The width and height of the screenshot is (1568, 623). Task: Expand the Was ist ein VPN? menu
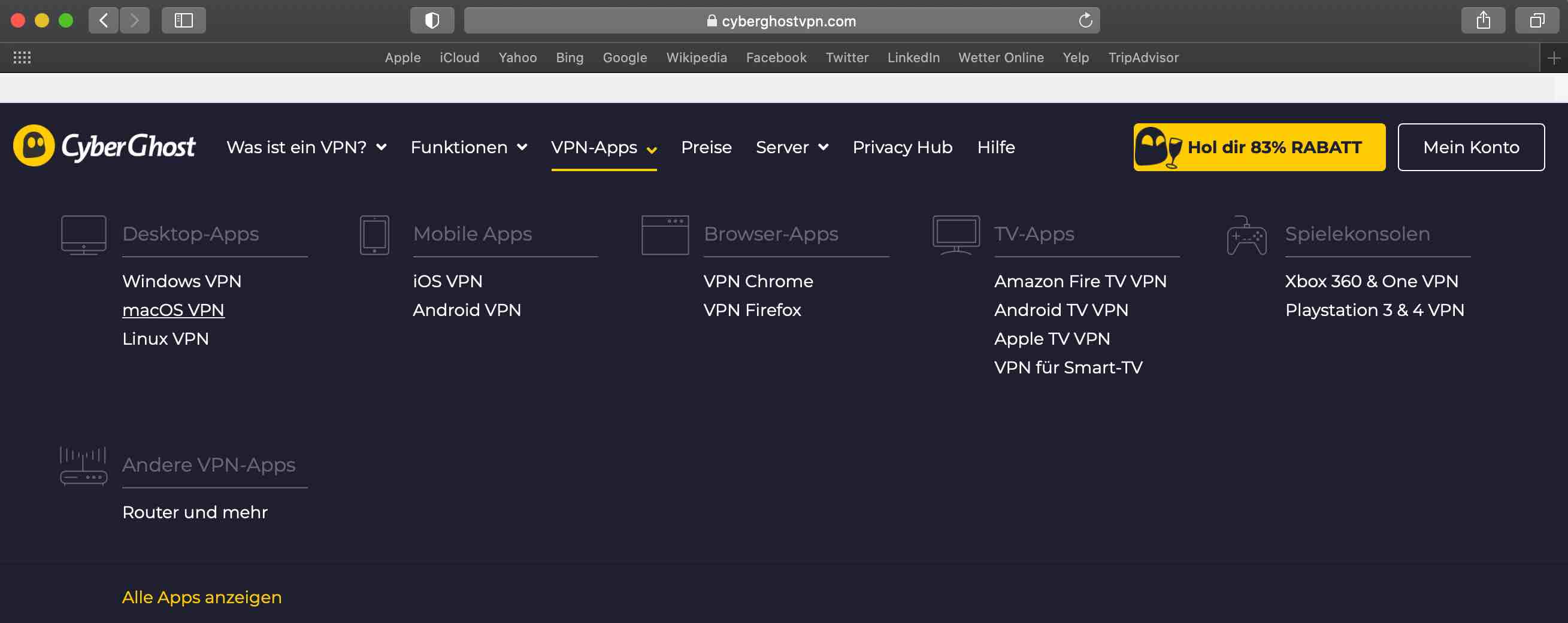click(306, 147)
